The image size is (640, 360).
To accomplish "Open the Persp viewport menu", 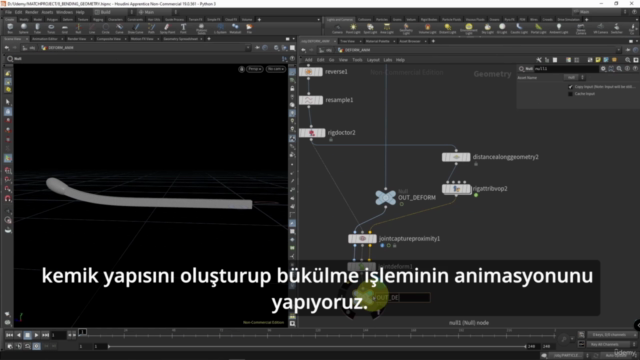I will (x=254, y=69).
